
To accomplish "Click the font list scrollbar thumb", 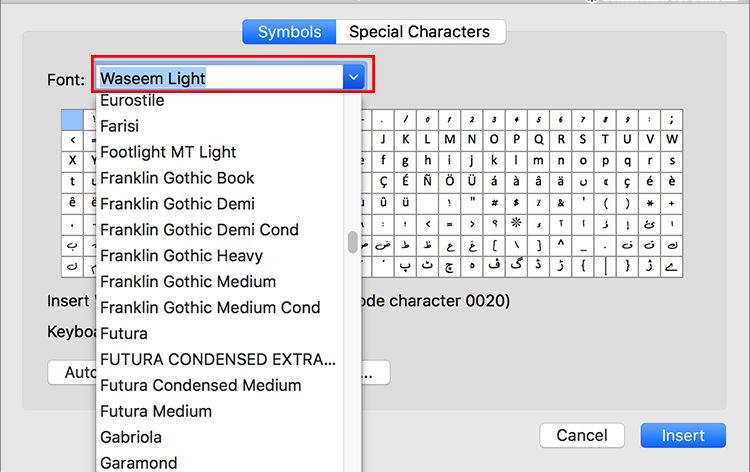I will coord(353,242).
